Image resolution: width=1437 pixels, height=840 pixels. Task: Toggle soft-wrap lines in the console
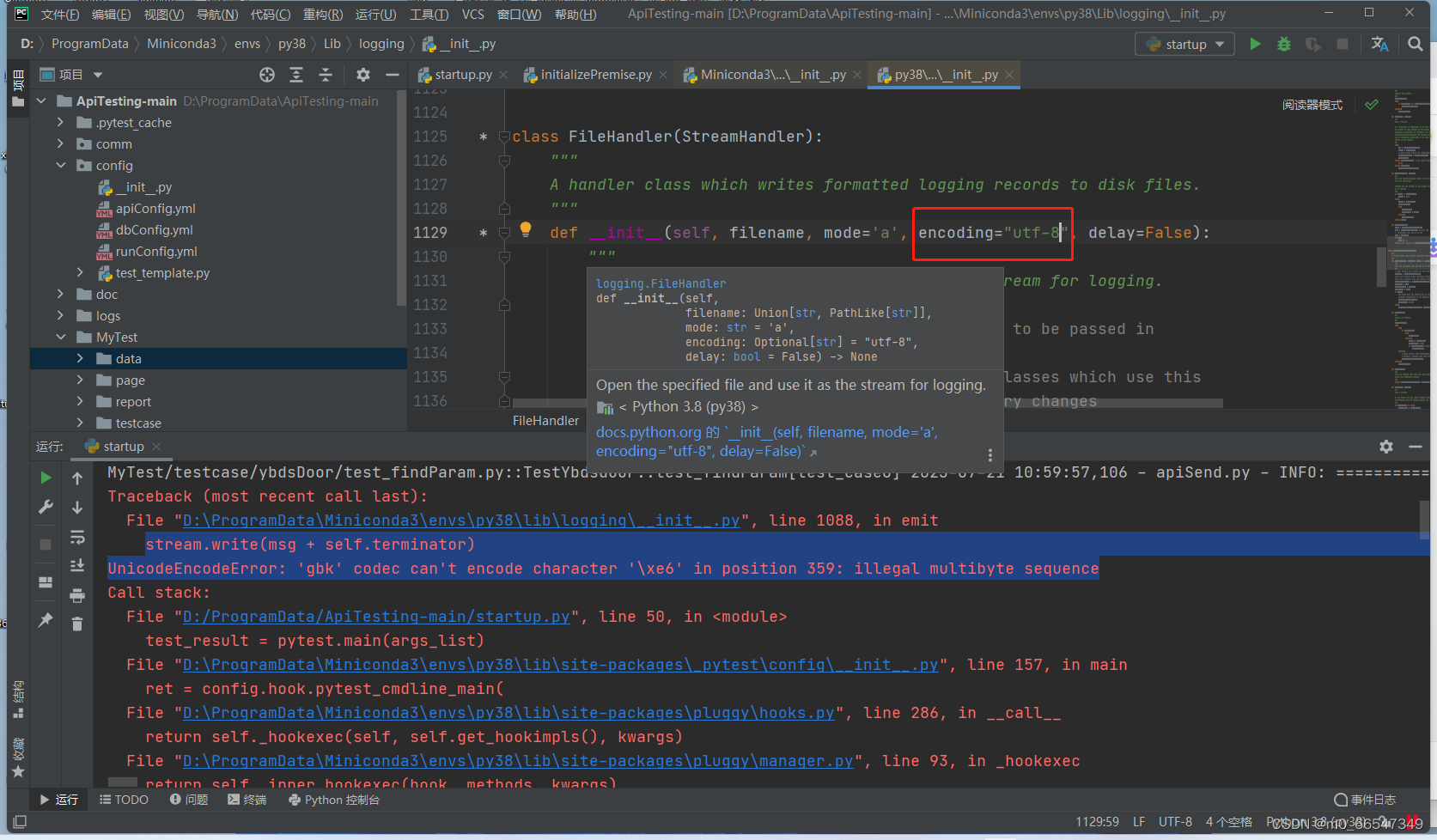76,536
